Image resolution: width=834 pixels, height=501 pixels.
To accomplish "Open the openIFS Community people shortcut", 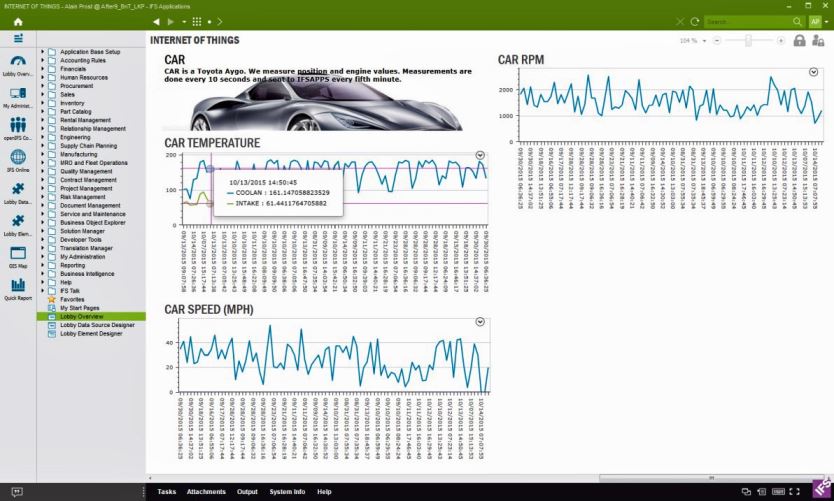I will tap(18, 129).
